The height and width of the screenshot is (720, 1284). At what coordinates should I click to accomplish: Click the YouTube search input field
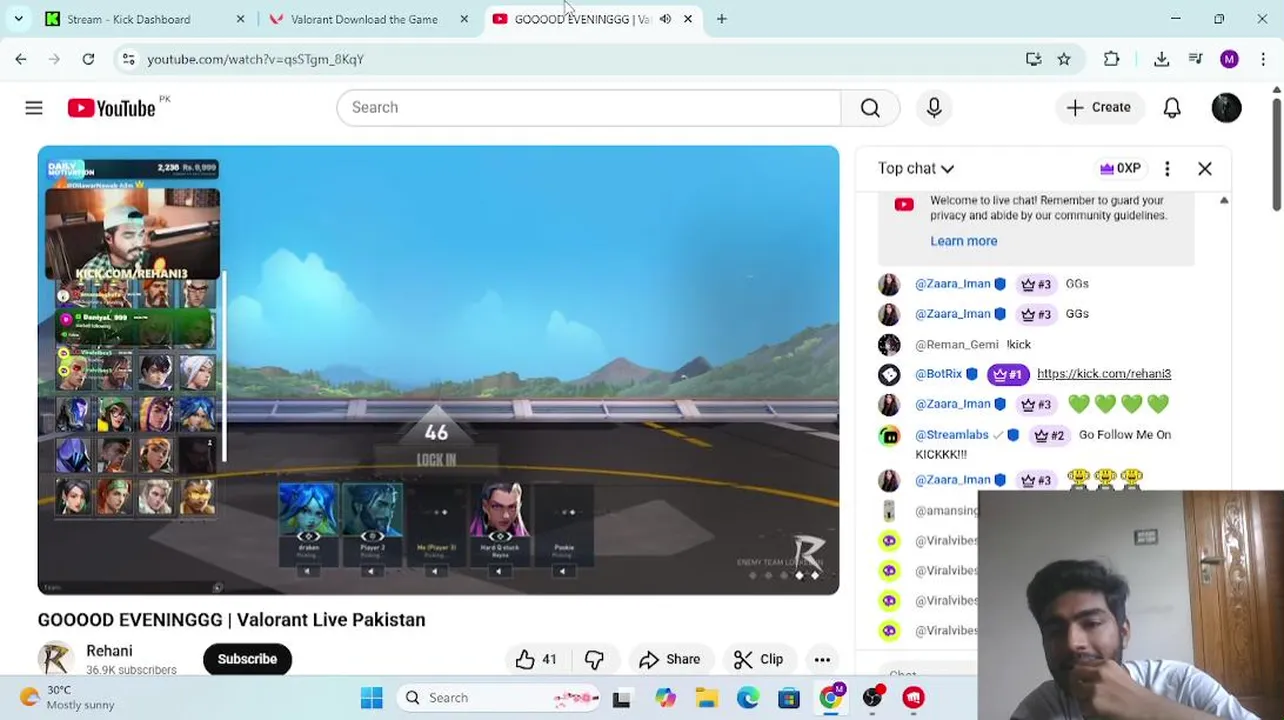(x=589, y=108)
